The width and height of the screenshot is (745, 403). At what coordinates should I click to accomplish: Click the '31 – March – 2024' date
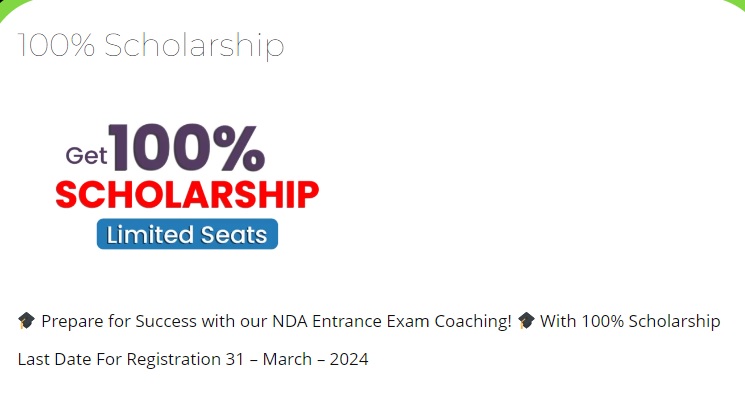(297, 359)
